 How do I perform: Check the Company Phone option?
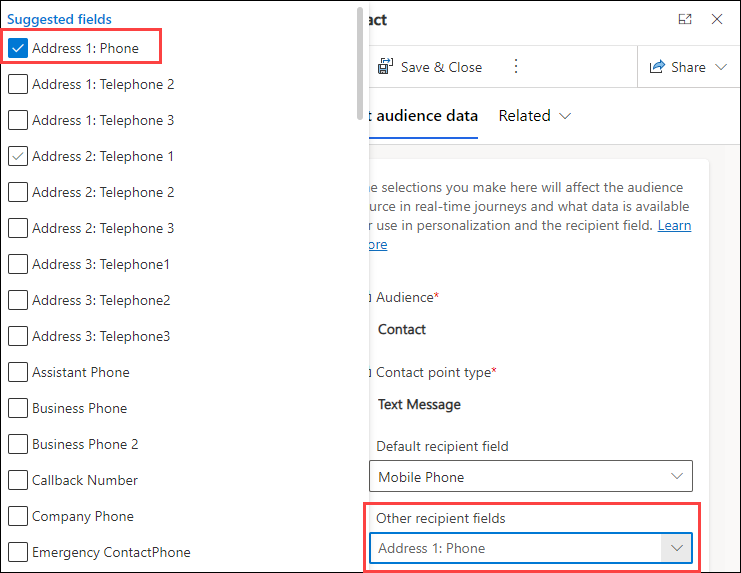tap(18, 516)
